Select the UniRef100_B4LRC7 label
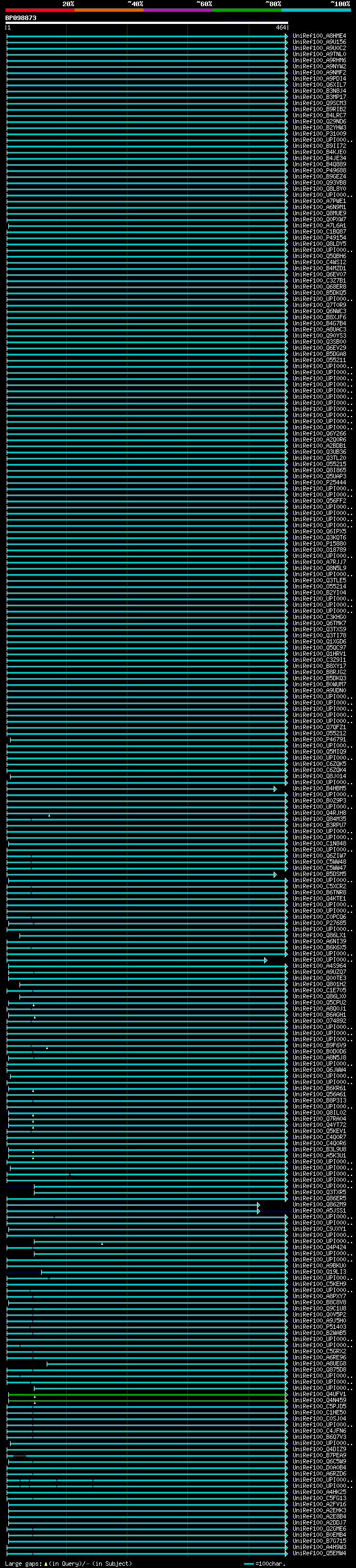 click(x=319, y=115)
